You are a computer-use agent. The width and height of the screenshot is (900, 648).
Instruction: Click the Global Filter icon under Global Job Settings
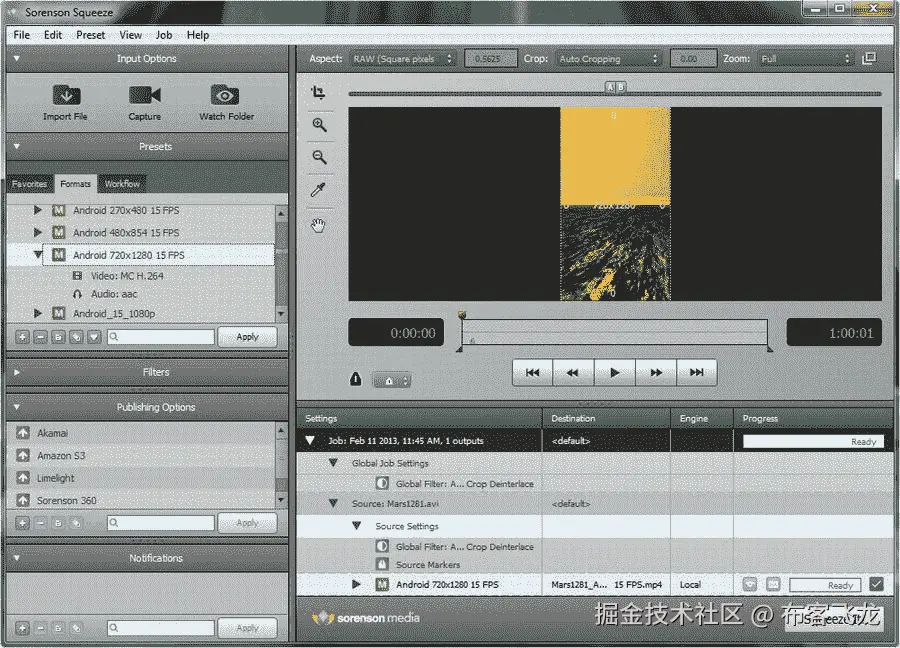click(x=382, y=483)
